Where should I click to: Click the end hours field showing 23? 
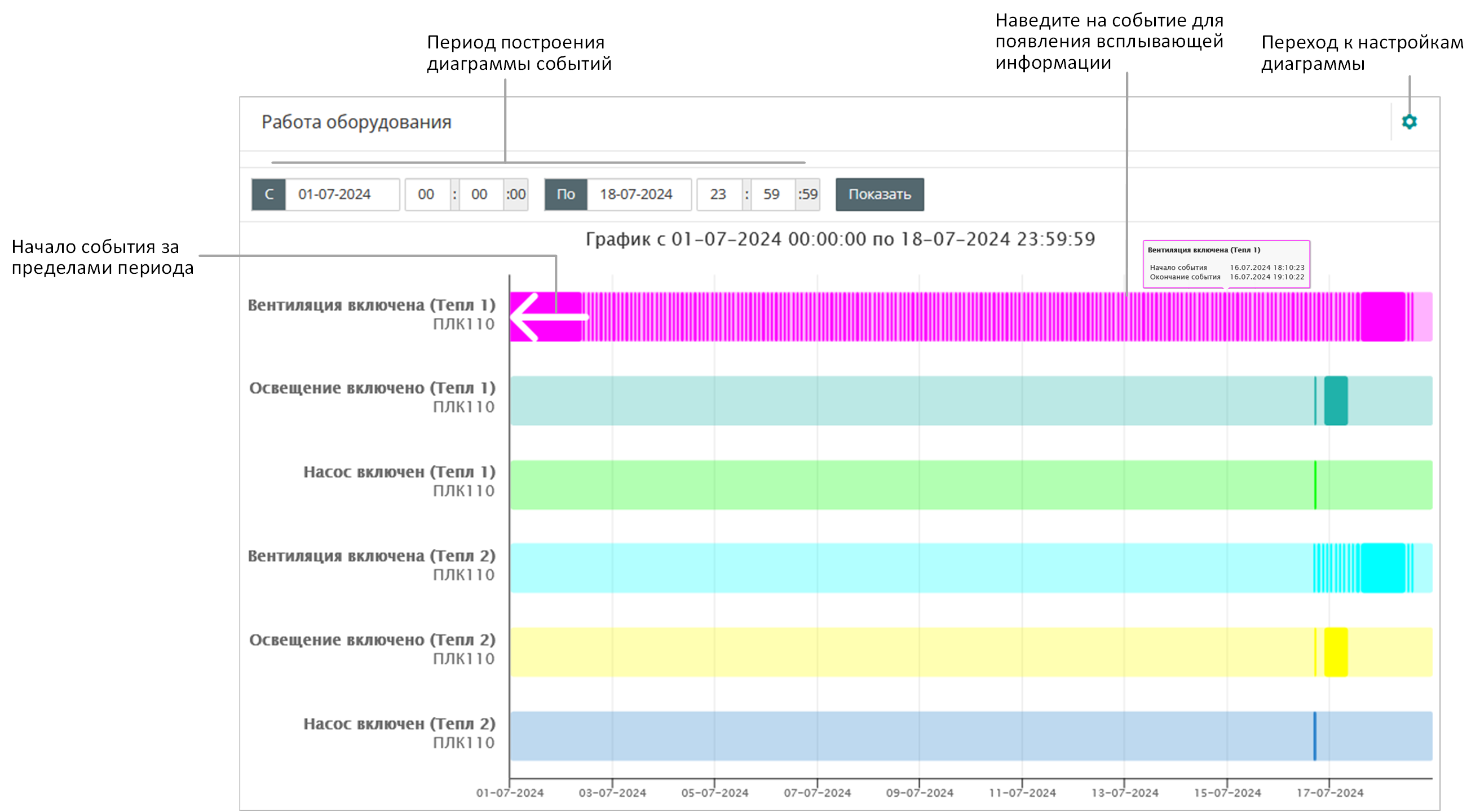pos(718,194)
